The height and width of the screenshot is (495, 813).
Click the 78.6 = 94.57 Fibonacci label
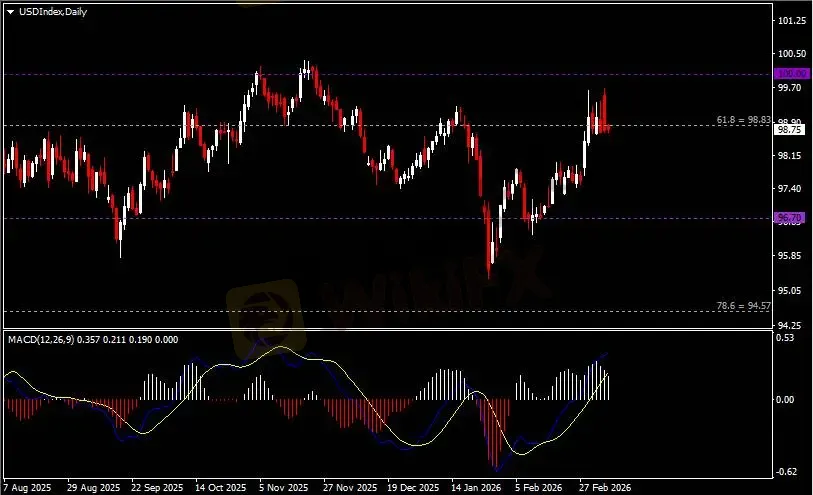pyautogui.click(x=744, y=305)
